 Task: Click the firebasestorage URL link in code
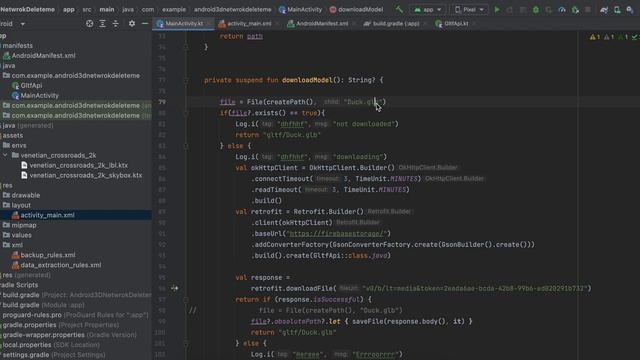pyautogui.click(x=337, y=233)
